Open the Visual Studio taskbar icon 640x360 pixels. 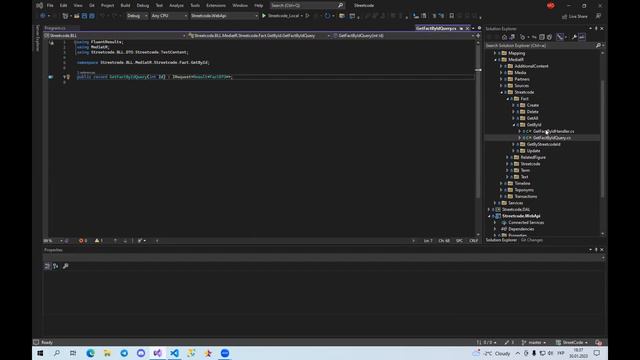158,353
